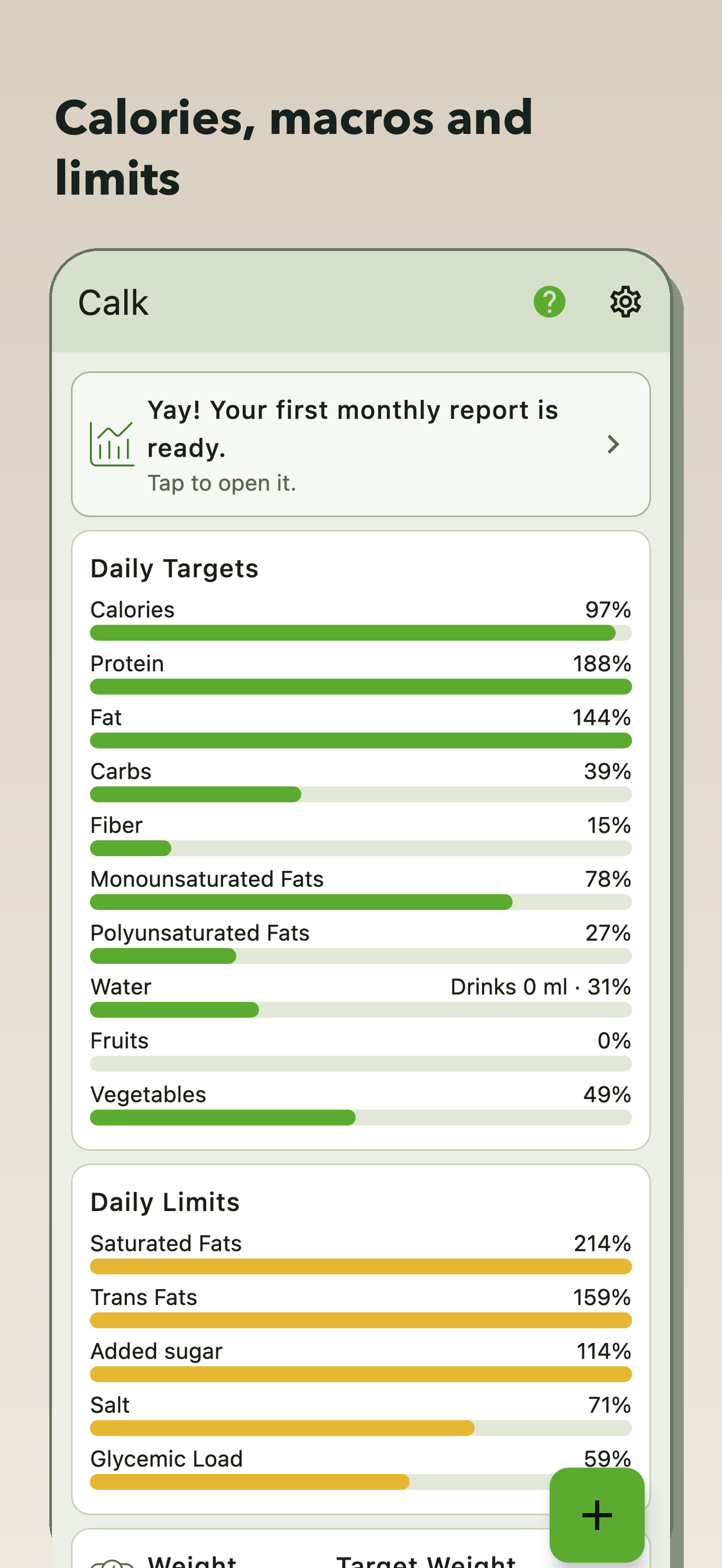Select the Glycemic Load limit row

(x=361, y=1468)
